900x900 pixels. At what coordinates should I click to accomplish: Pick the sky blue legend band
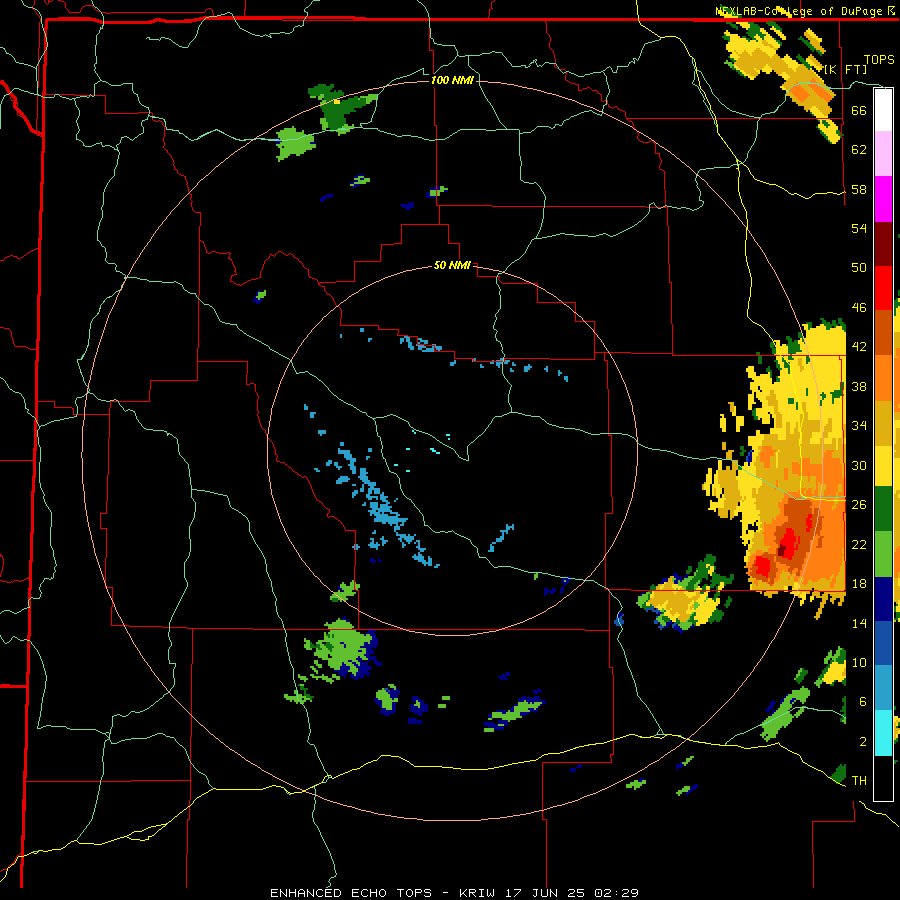(x=883, y=688)
